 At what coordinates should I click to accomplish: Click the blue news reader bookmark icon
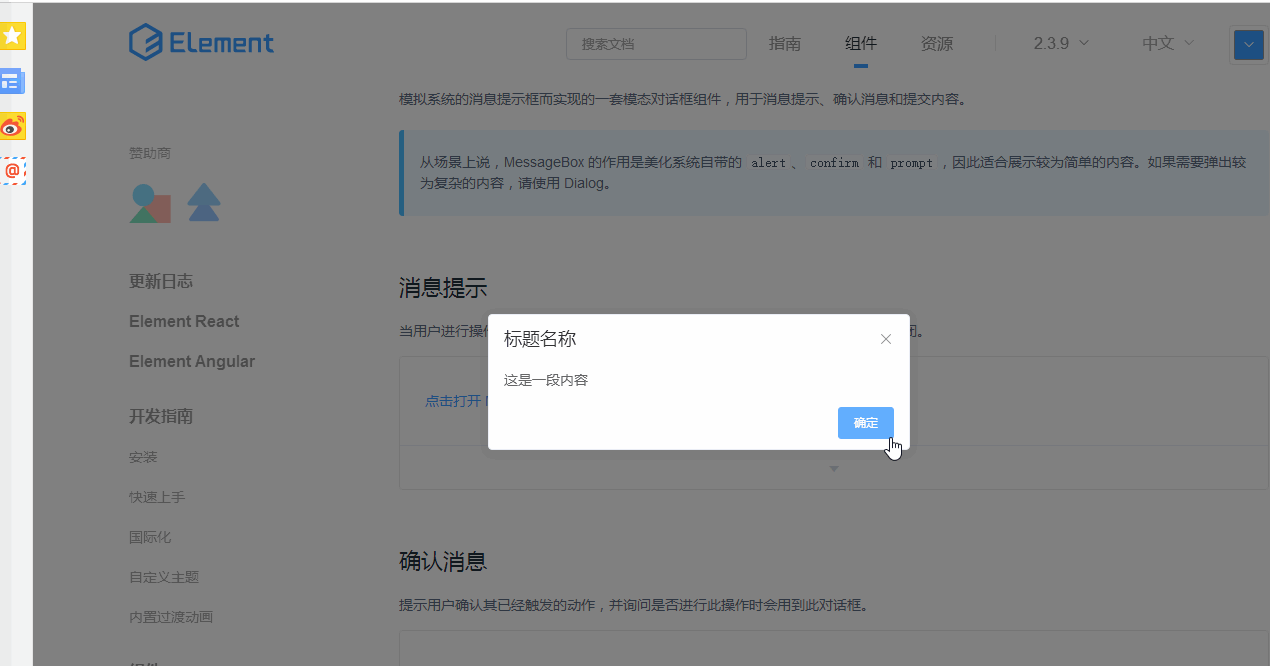(13, 81)
